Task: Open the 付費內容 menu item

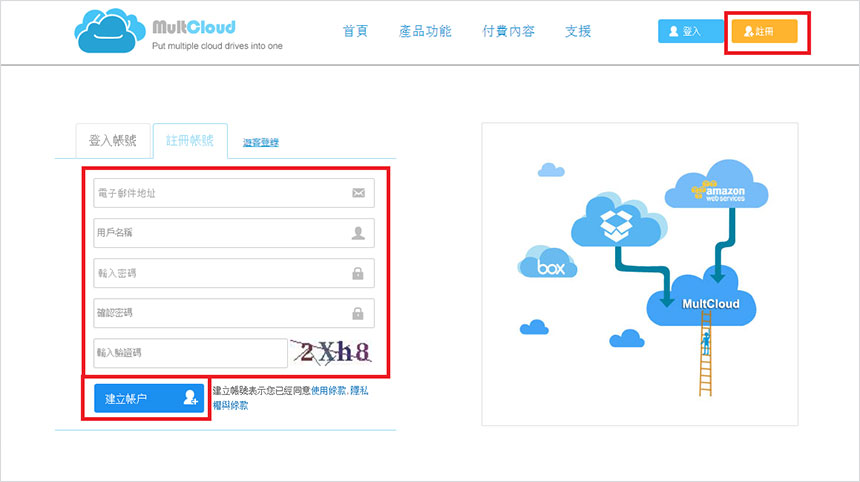Action: coord(508,31)
